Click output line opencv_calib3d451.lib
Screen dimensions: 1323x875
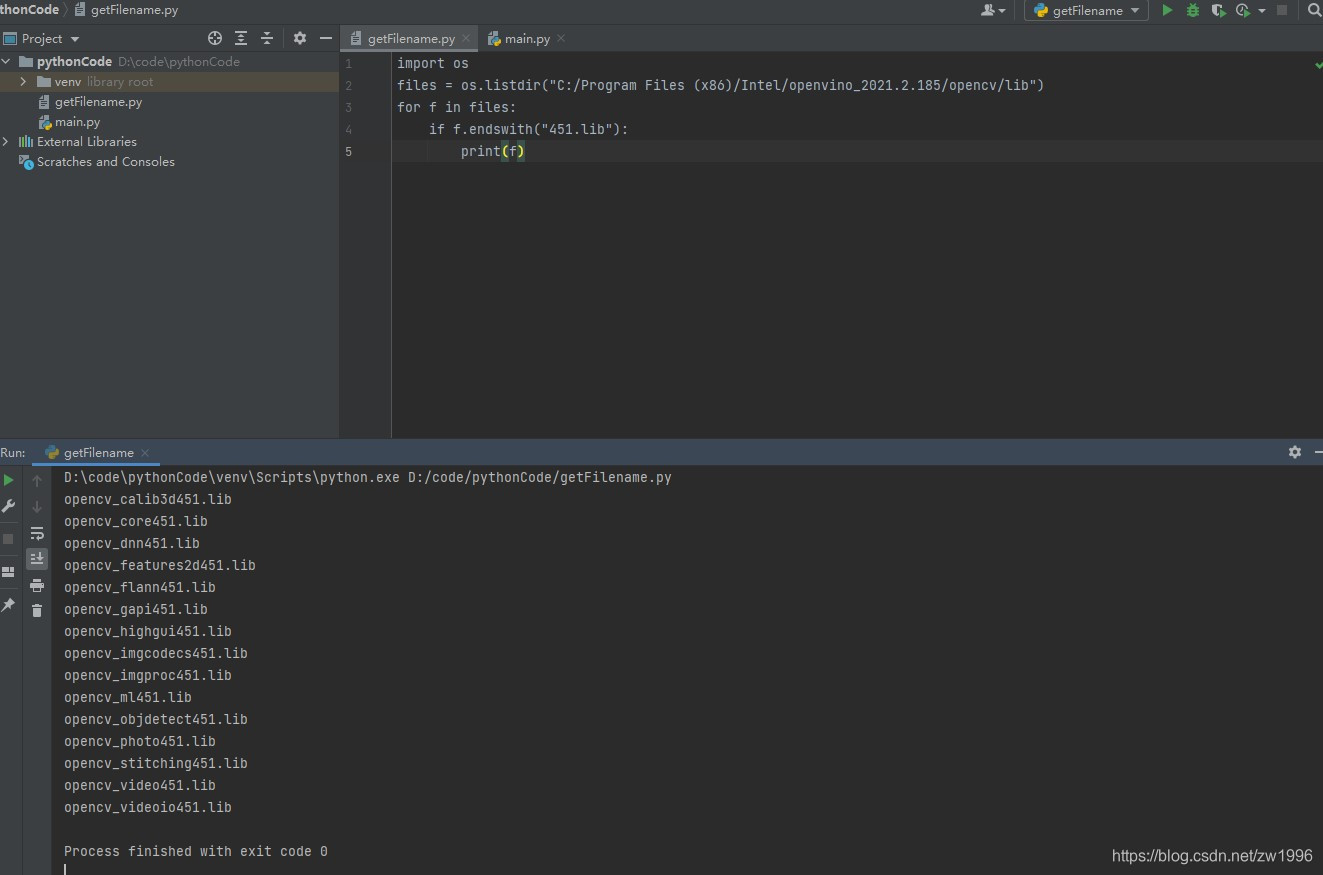(148, 499)
